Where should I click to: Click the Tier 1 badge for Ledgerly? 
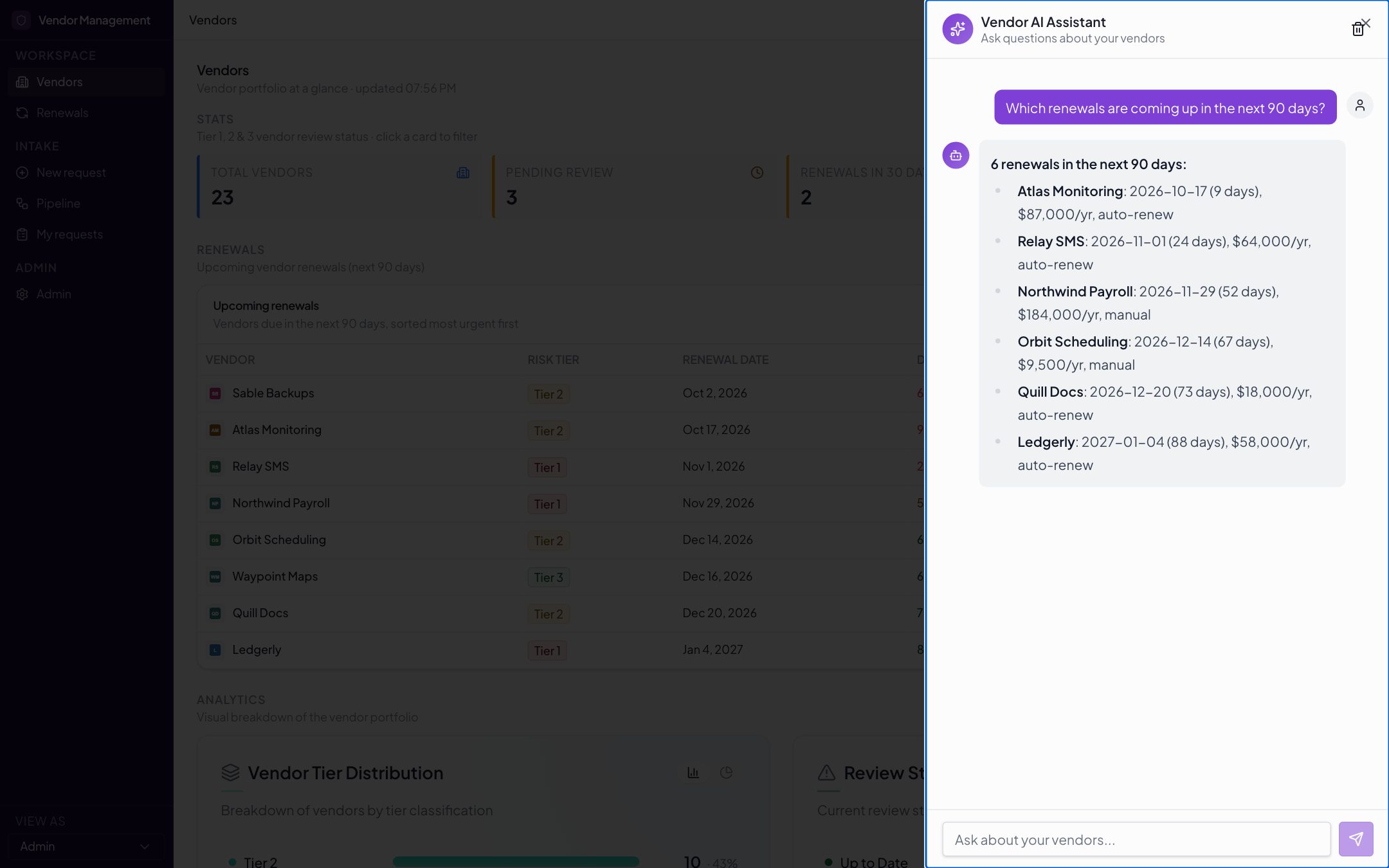click(547, 651)
